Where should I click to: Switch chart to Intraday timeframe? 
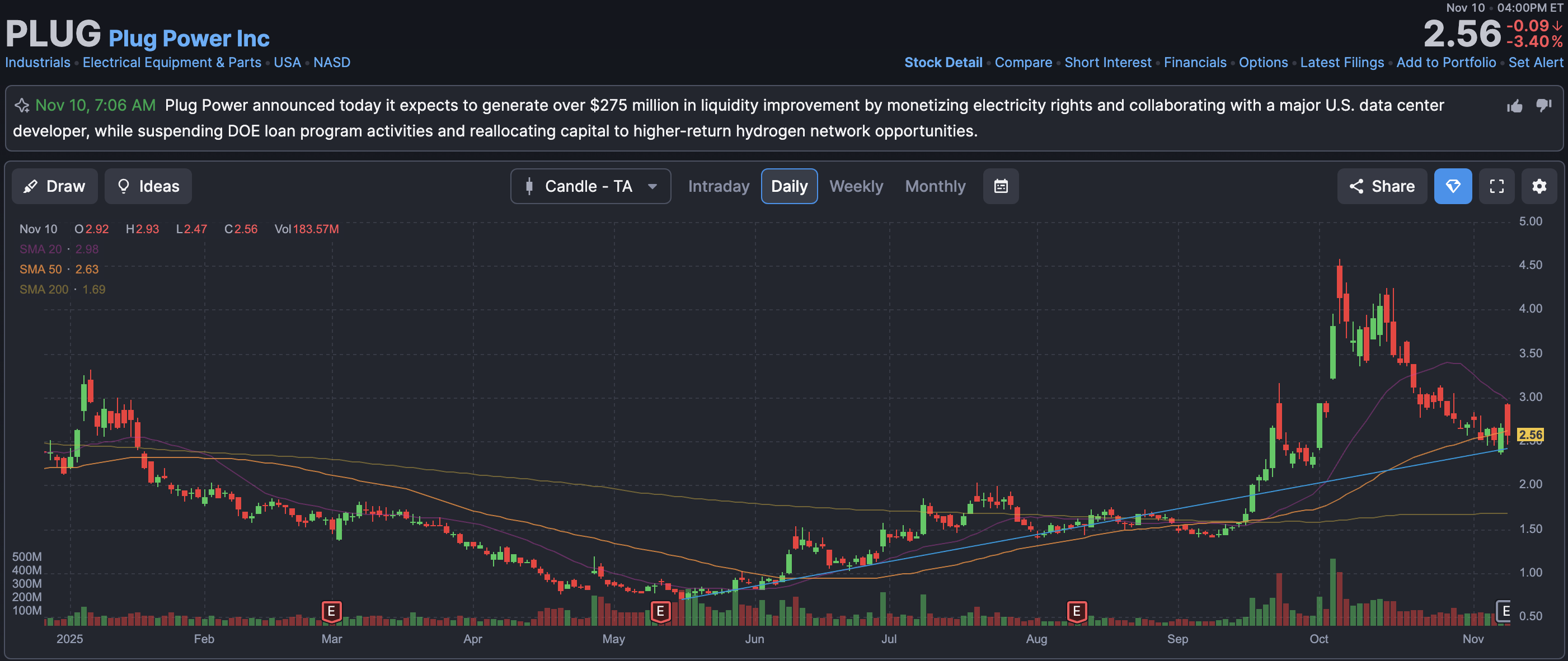coord(719,186)
